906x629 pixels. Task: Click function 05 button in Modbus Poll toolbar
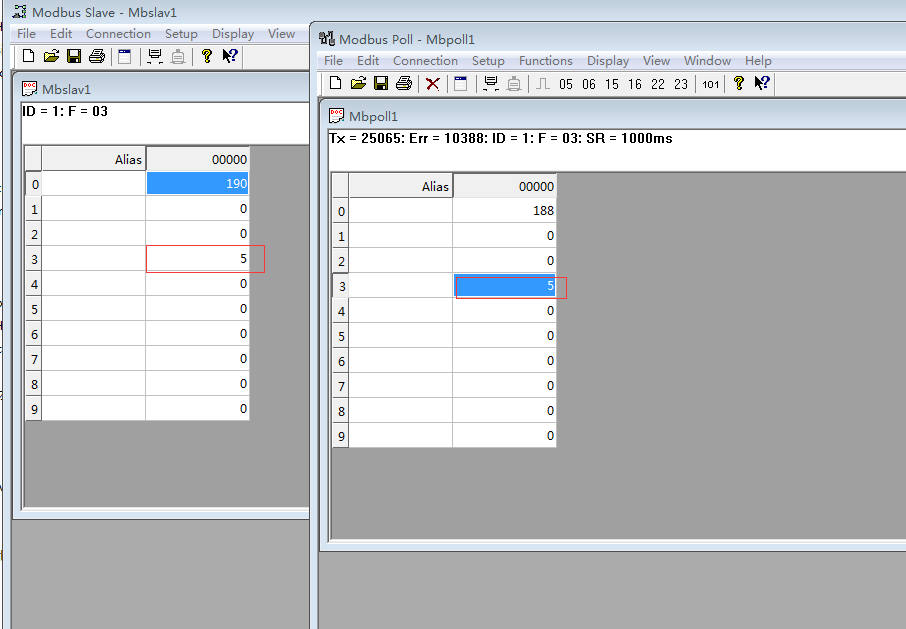click(x=566, y=84)
